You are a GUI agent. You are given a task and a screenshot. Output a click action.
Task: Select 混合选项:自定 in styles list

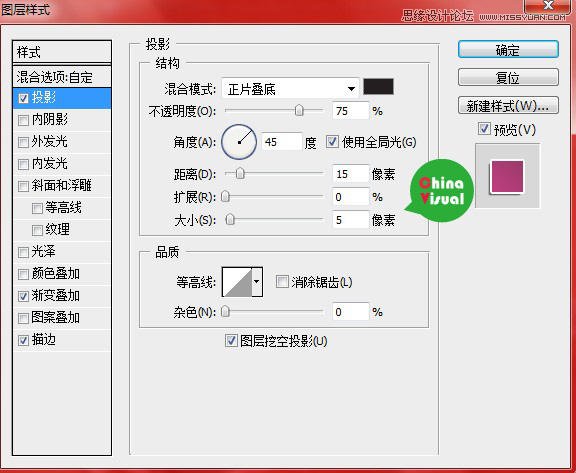click(x=62, y=77)
